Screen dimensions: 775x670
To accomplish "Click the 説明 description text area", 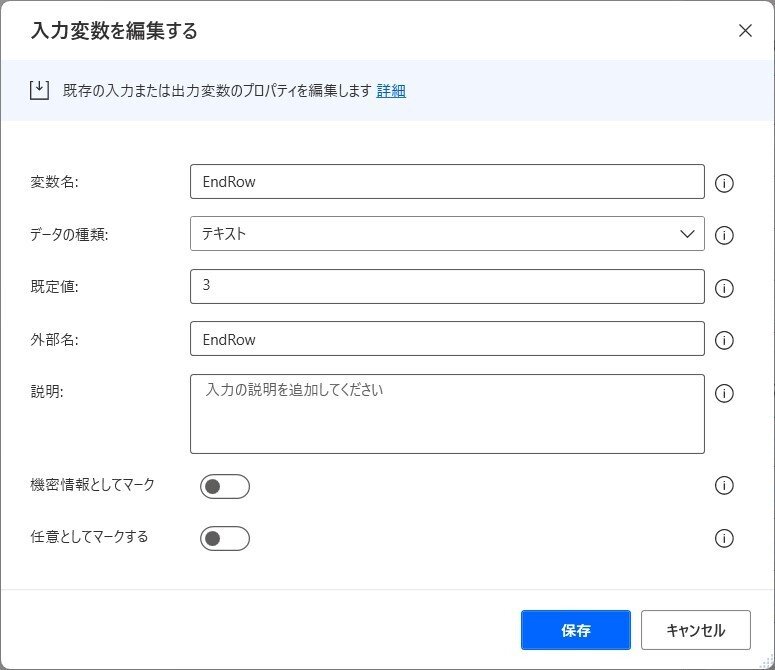I will 447,414.
